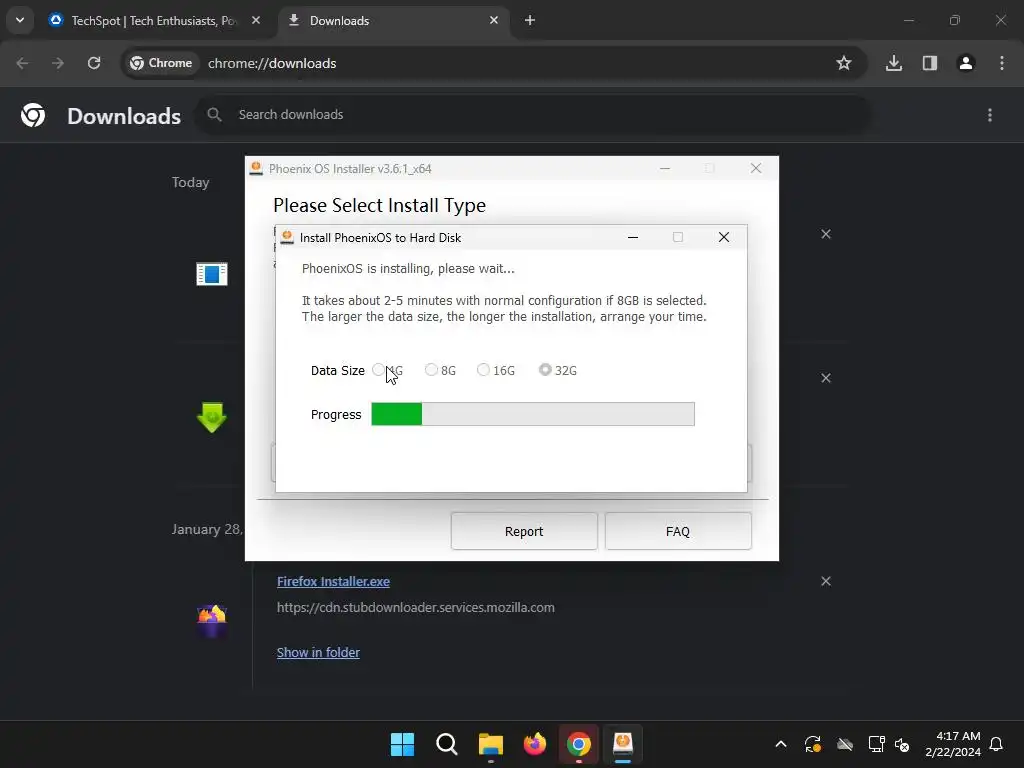Minimize the Install PhoenixOS to Hard Disk dialog
The height and width of the screenshot is (768, 1024).
(633, 237)
